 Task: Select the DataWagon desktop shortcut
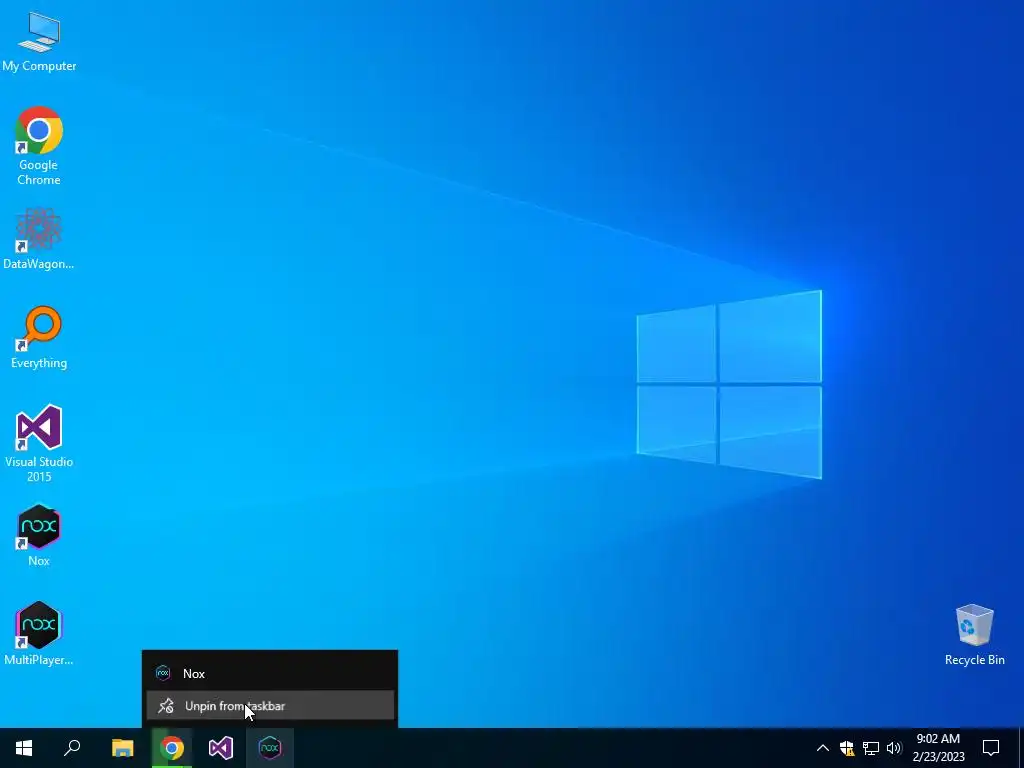(x=39, y=239)
